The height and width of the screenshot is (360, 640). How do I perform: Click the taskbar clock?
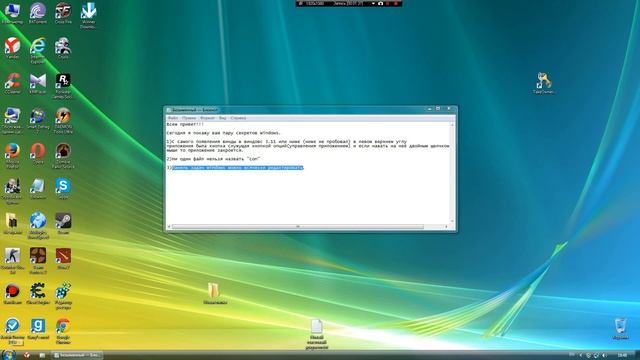pyautogui.click(x=622, y=356)
